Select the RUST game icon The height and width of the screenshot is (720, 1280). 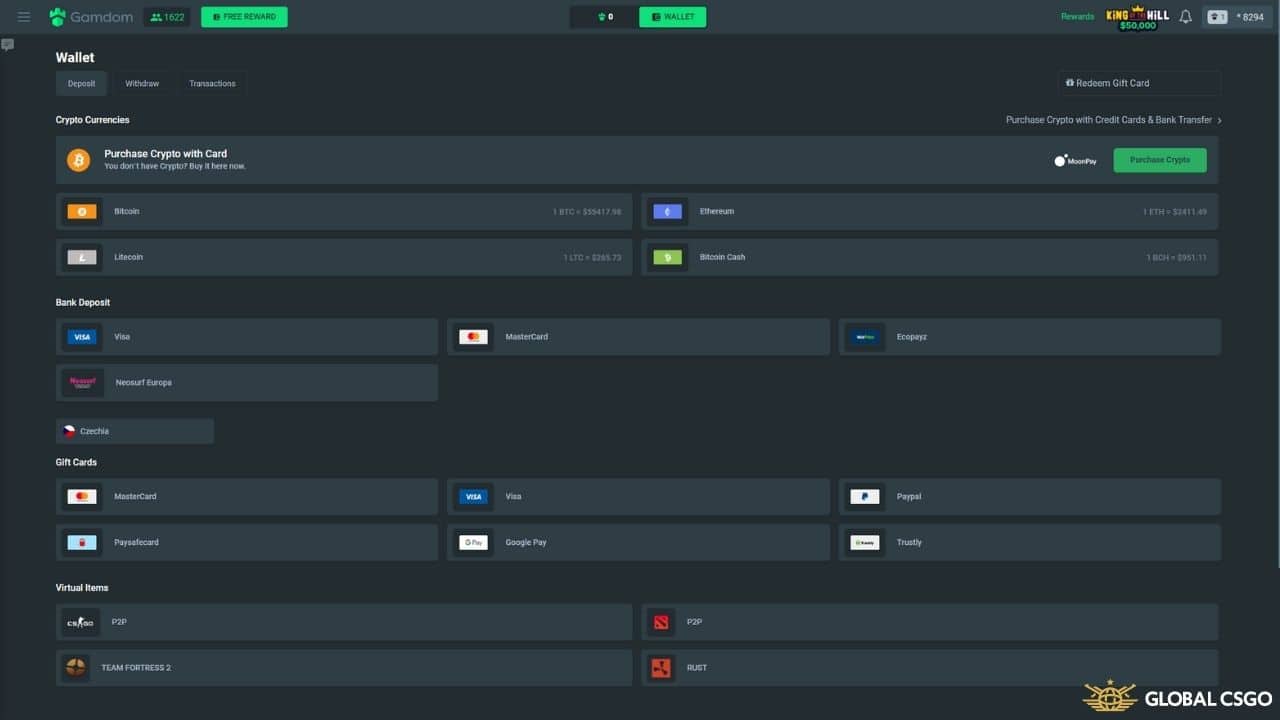coord(660,668)
